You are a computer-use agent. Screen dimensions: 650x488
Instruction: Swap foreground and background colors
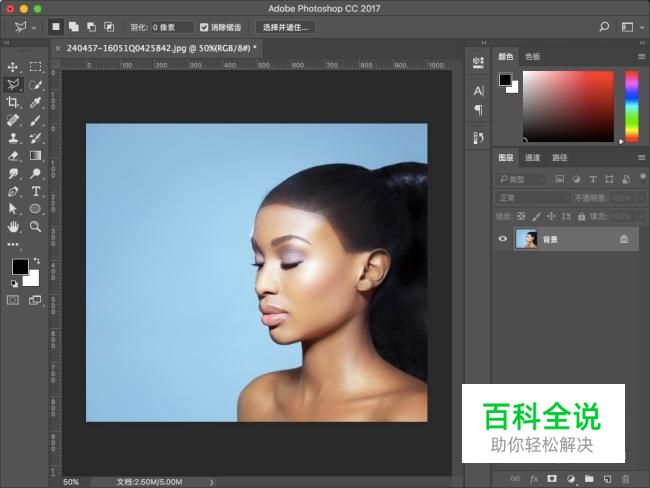click(36, 260)
